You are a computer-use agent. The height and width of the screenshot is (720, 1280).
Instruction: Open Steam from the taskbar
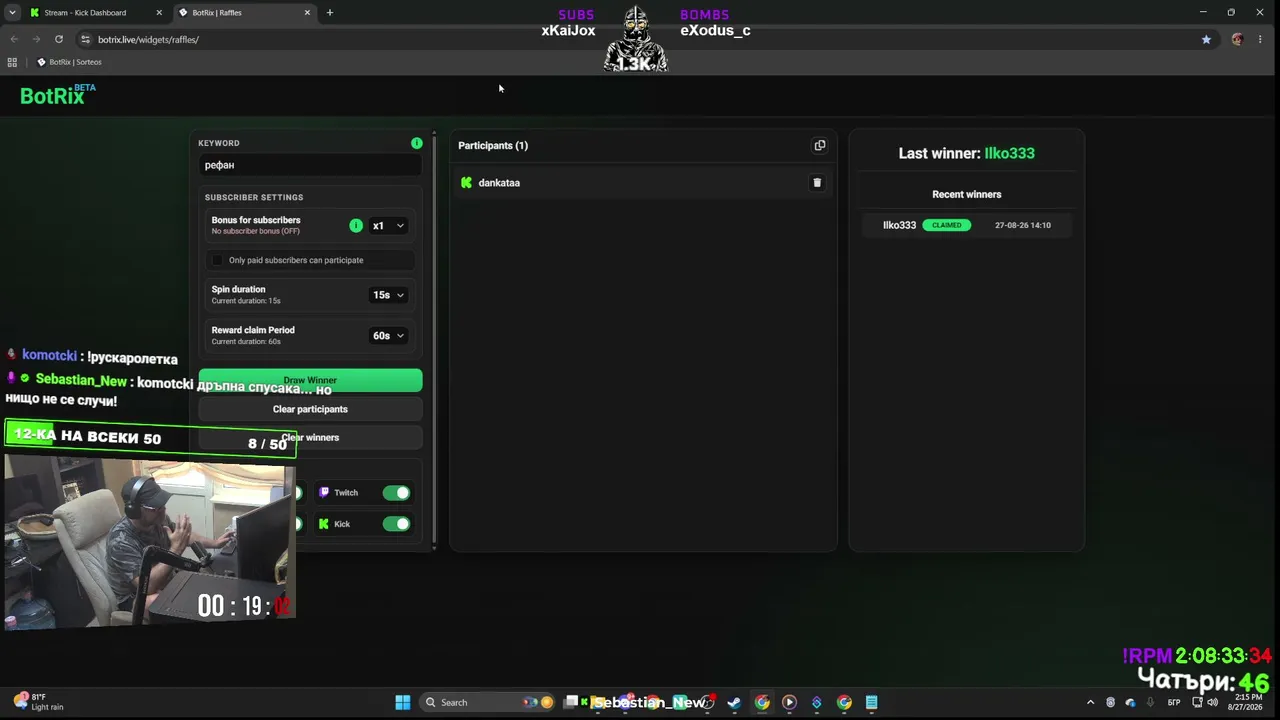click(734, 702)
